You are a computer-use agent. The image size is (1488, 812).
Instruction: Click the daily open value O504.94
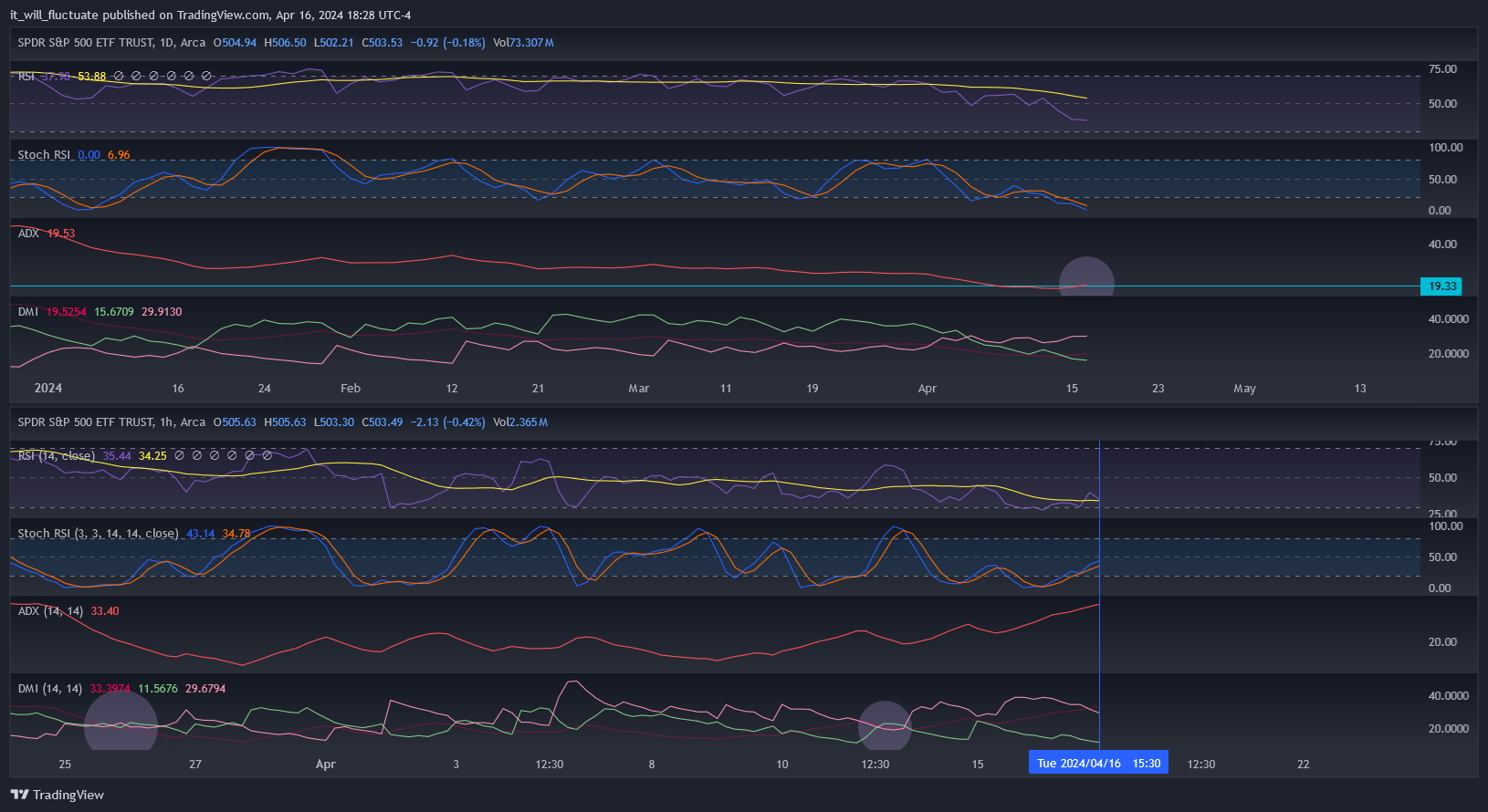click(235, 43)
